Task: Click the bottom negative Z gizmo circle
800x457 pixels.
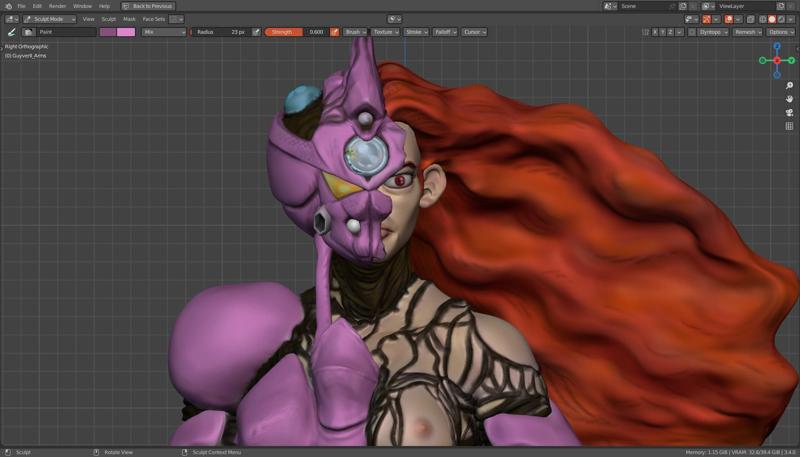Action: pyautogui.click(x=777, y=74)
